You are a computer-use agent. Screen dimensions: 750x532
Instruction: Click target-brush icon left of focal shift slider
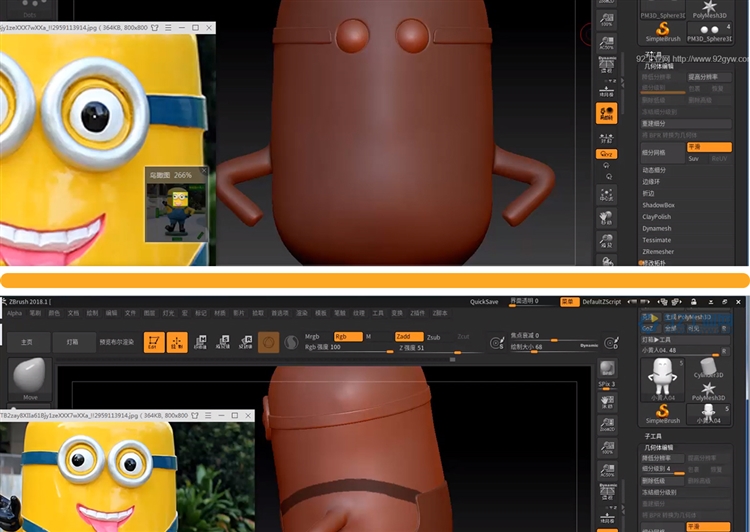point(496,343)
